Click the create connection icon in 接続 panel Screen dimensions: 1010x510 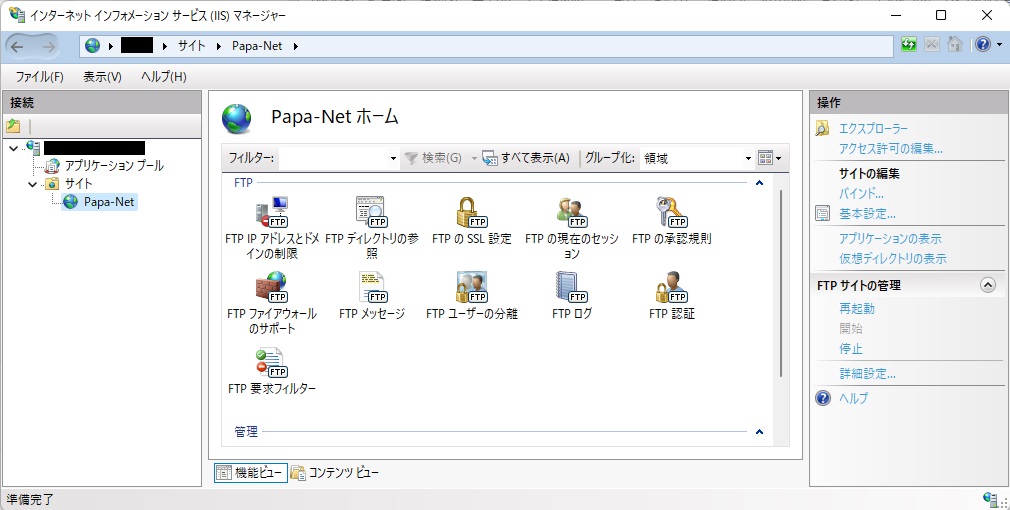[13, 126]
